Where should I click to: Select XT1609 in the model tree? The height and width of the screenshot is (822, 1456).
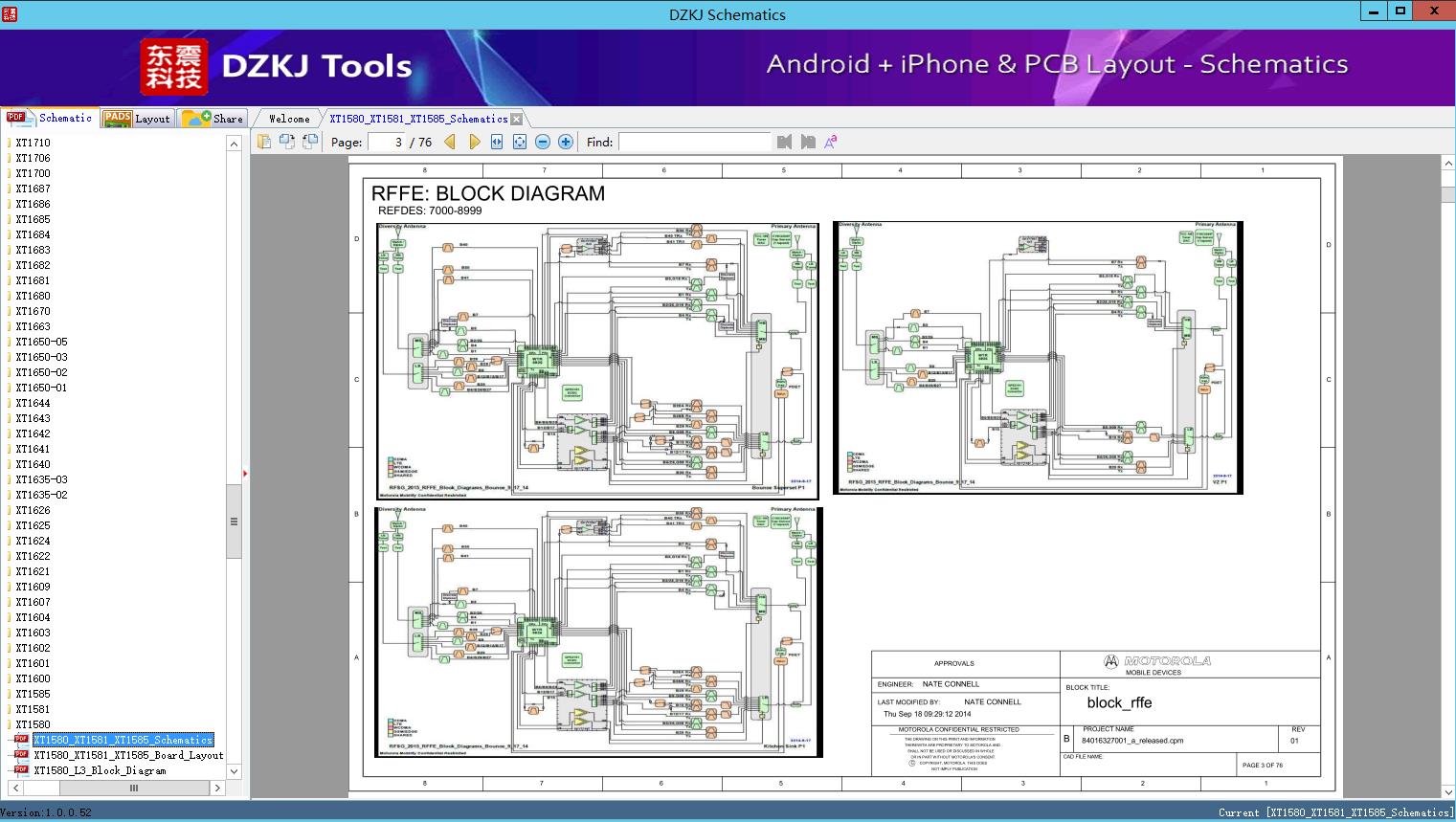click(x=33, y=587)
